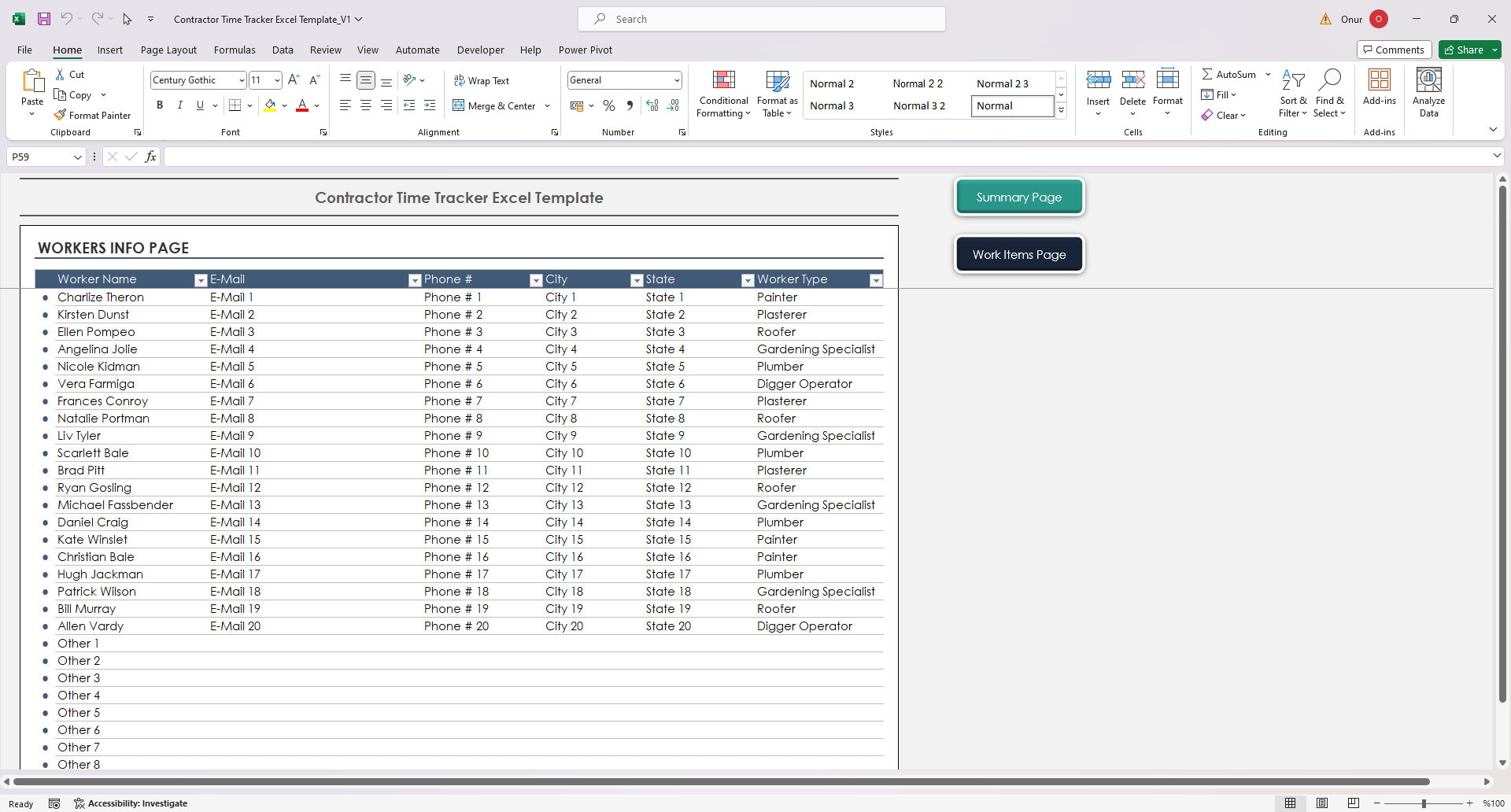Go to the Summary Page
The image size is (1511, 812).
point(1018,196)
